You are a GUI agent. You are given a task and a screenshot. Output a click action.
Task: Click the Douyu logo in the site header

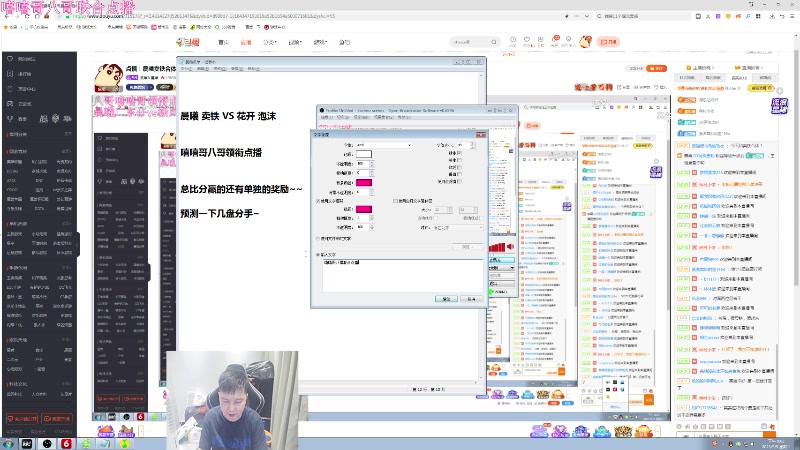click(x=188, y=42)
